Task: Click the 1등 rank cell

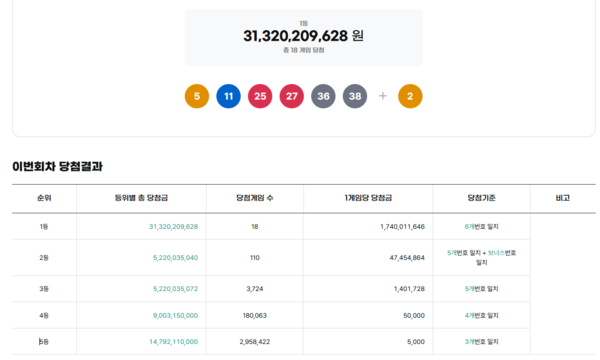Action: (44, 226)
